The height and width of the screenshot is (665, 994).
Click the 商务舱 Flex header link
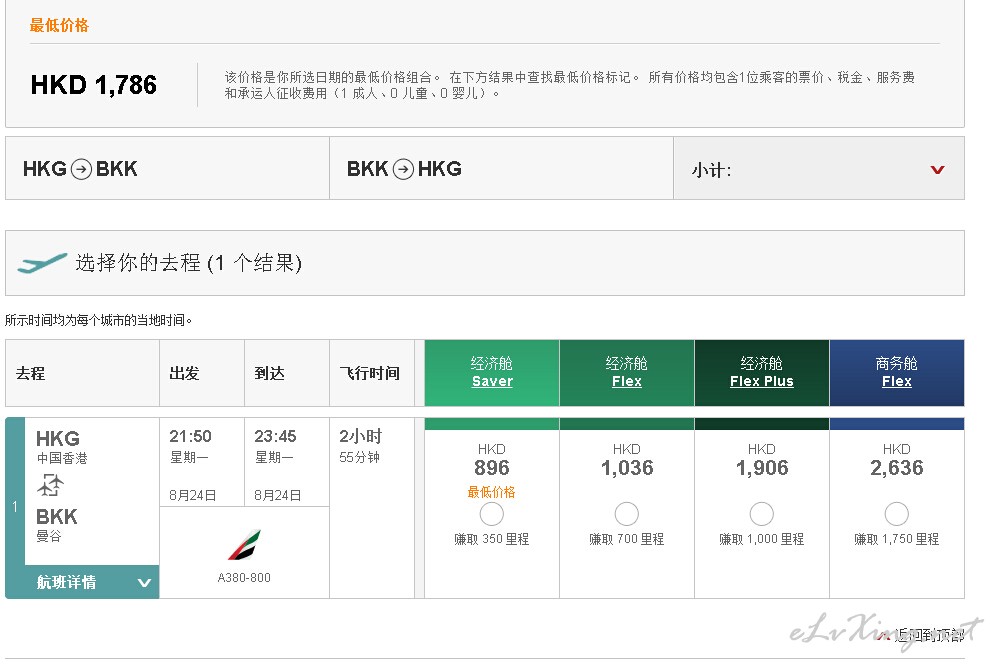pyautogui.click(x=897, y=381)
